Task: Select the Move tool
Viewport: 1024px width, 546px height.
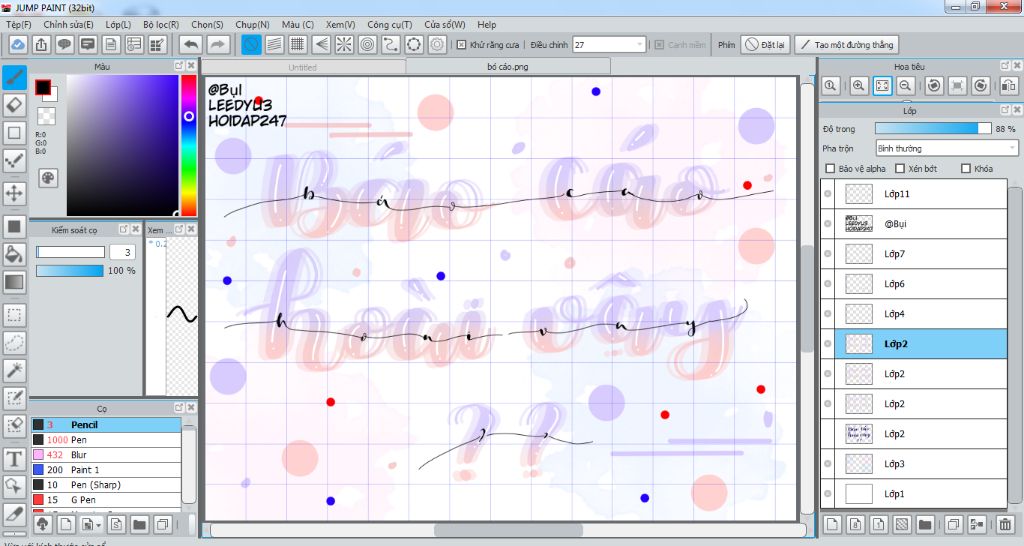Action: point(14,193)
